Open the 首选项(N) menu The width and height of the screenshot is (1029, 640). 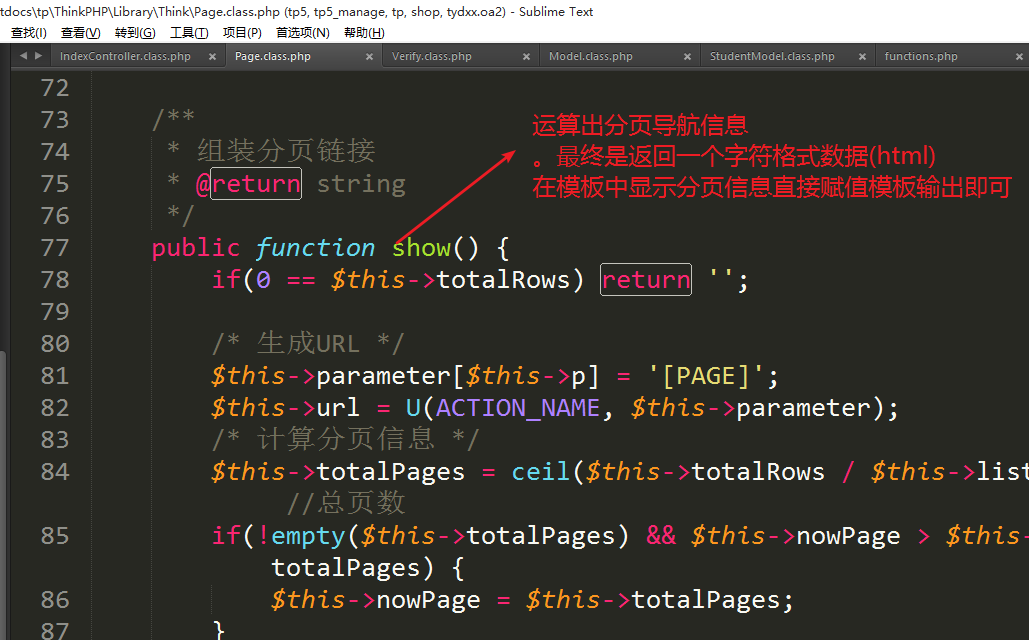pyautogui.click(x=303, y=33)
